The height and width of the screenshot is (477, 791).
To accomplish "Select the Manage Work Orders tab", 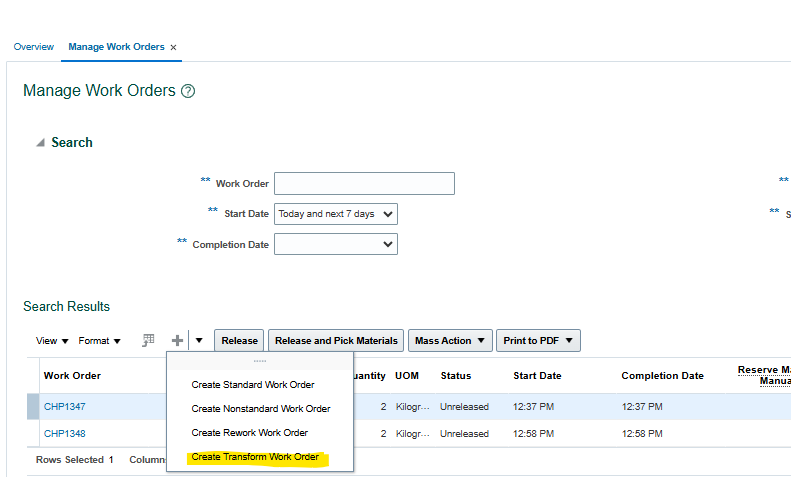I will [x=117, y=47].
